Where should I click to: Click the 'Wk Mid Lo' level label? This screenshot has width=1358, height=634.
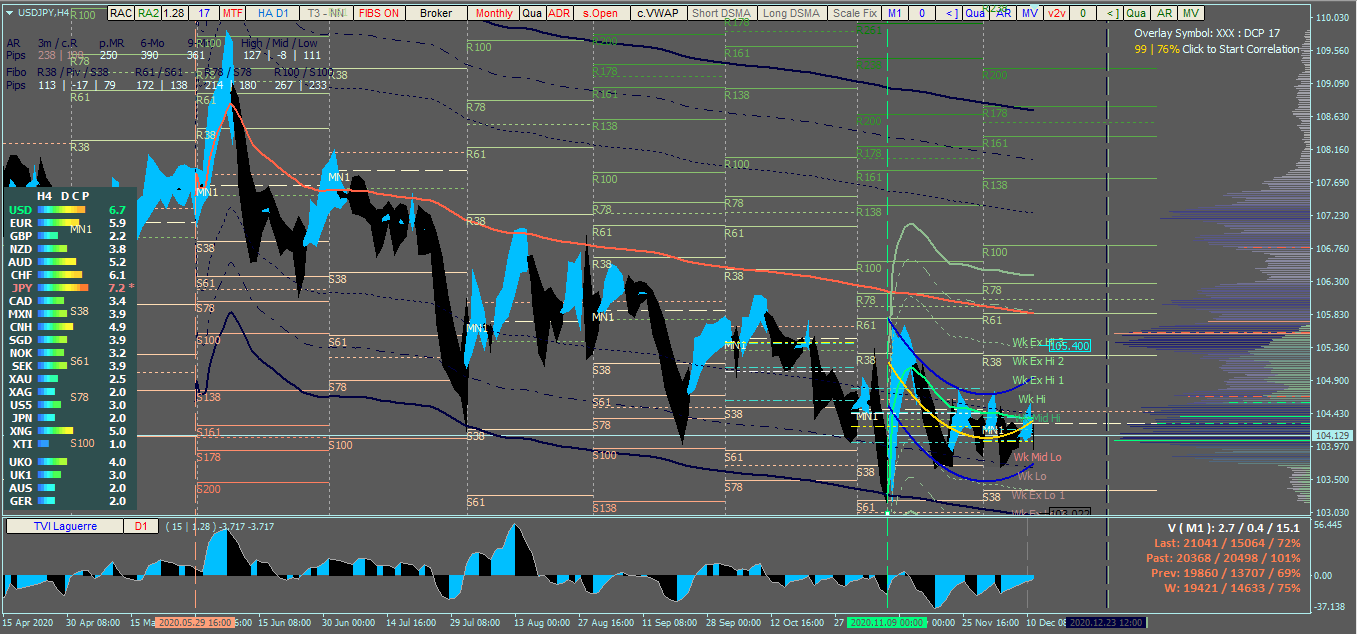(1037, 457)
